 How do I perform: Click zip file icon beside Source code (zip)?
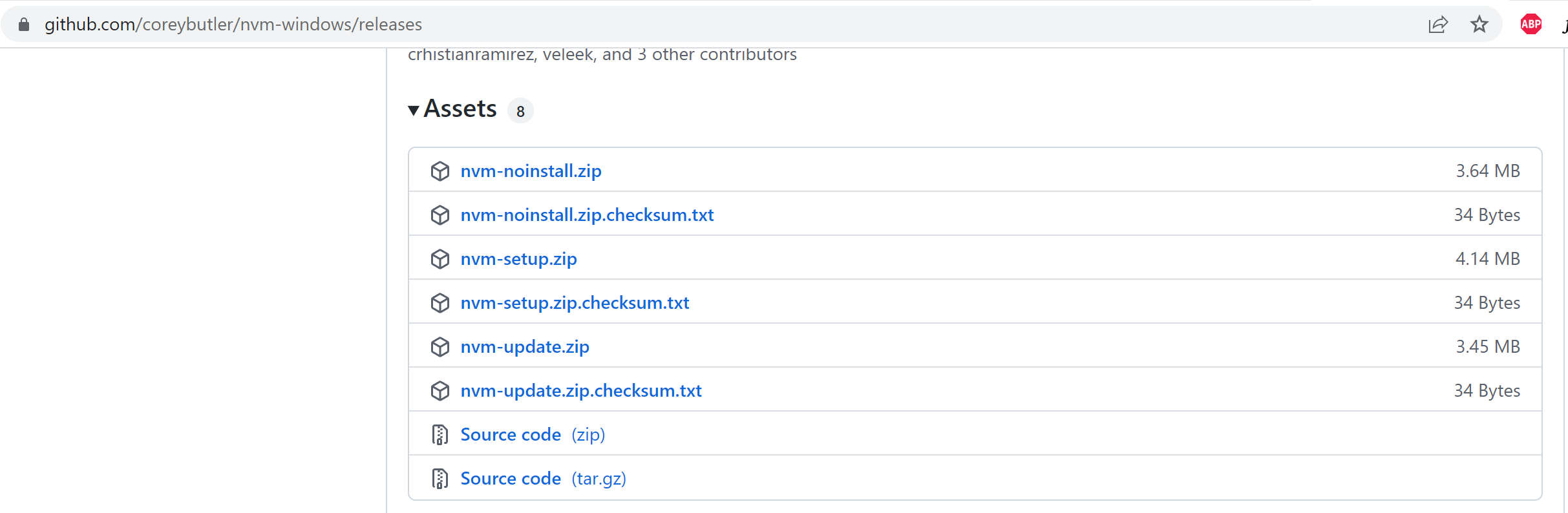point(440,435)
